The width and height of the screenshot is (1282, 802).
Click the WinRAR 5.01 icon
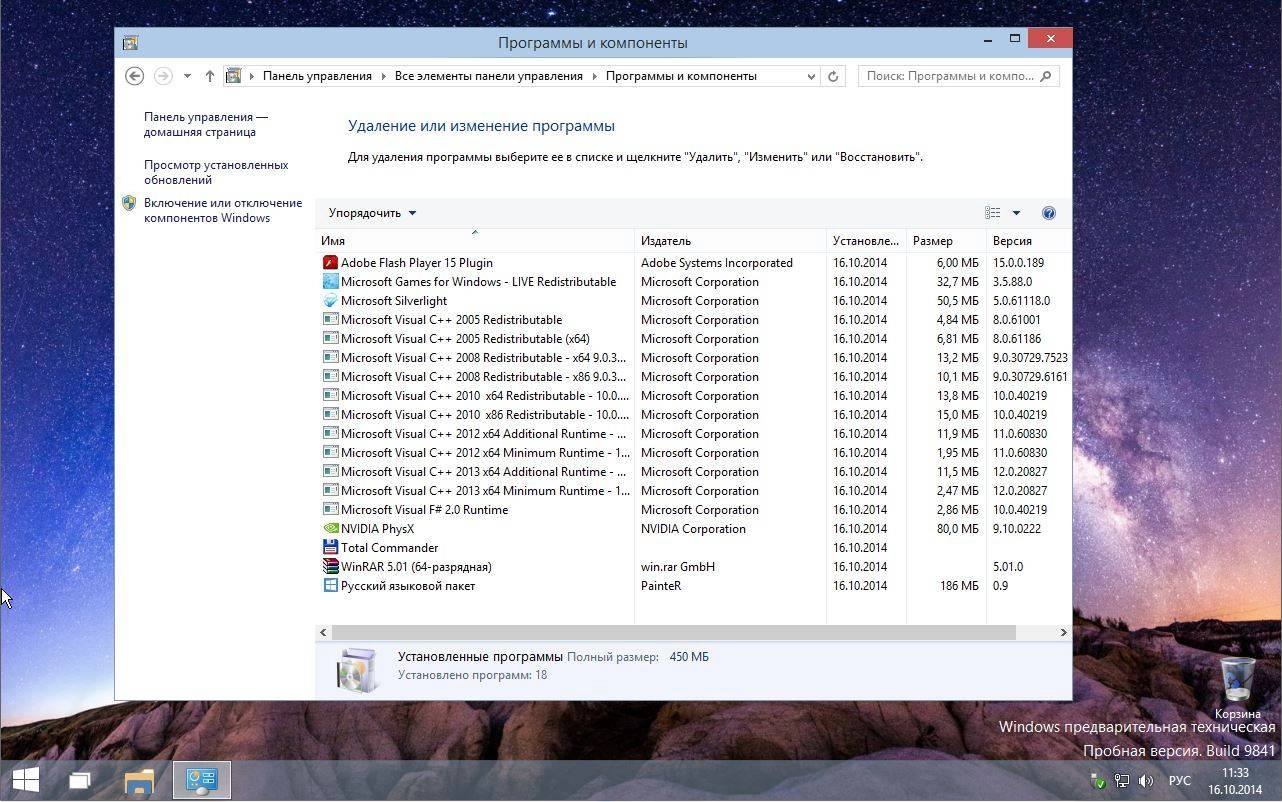click(330, 567)
